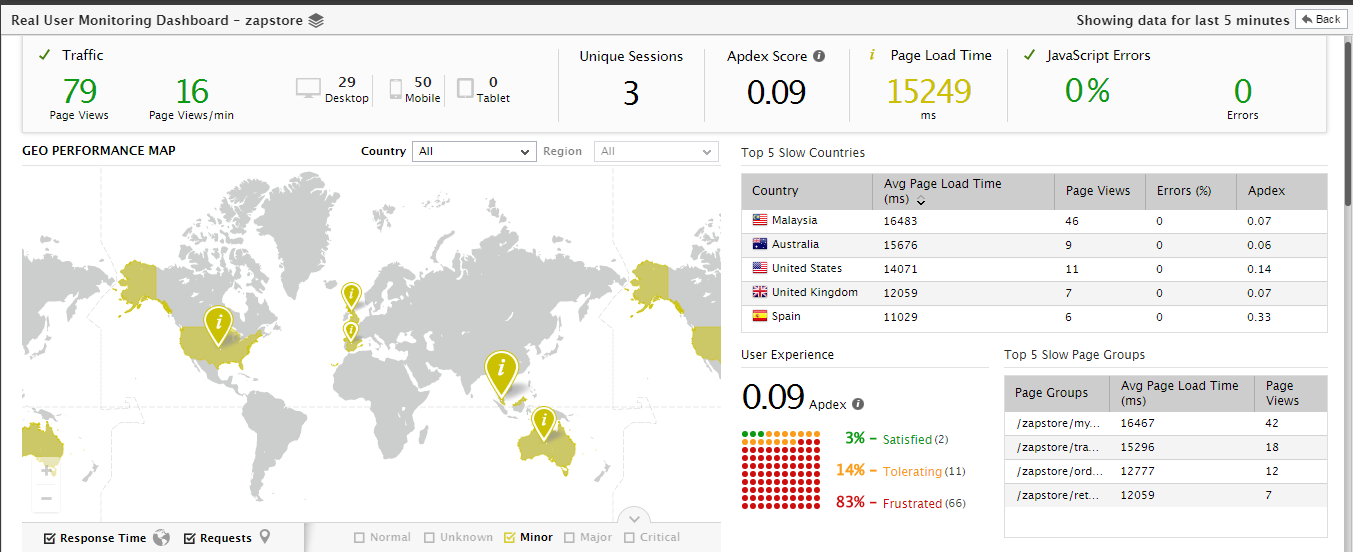Click the Country column header
Image resolution: width=1353 pixels, height=552 pixels.
pyautogui.click(x=807, y=190)
